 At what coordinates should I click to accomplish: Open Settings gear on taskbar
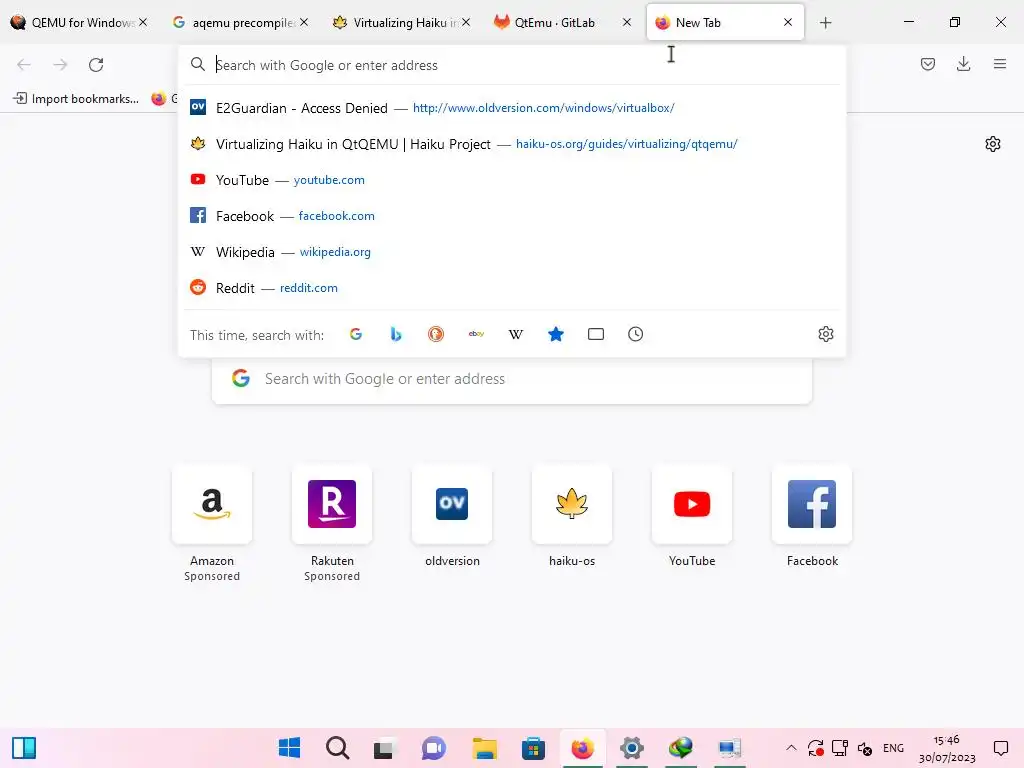coord(632,748)
